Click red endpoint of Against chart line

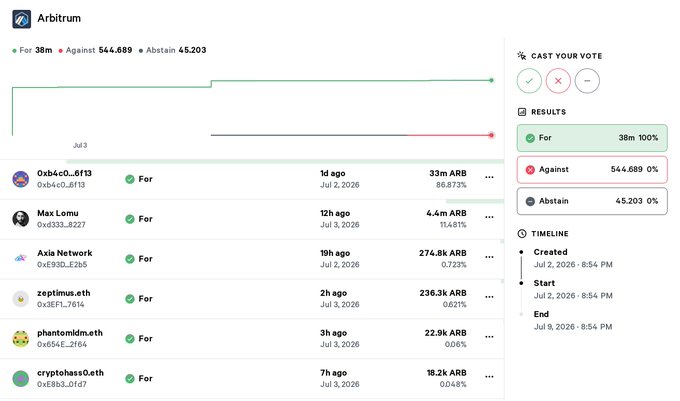(x=491, y=135)
